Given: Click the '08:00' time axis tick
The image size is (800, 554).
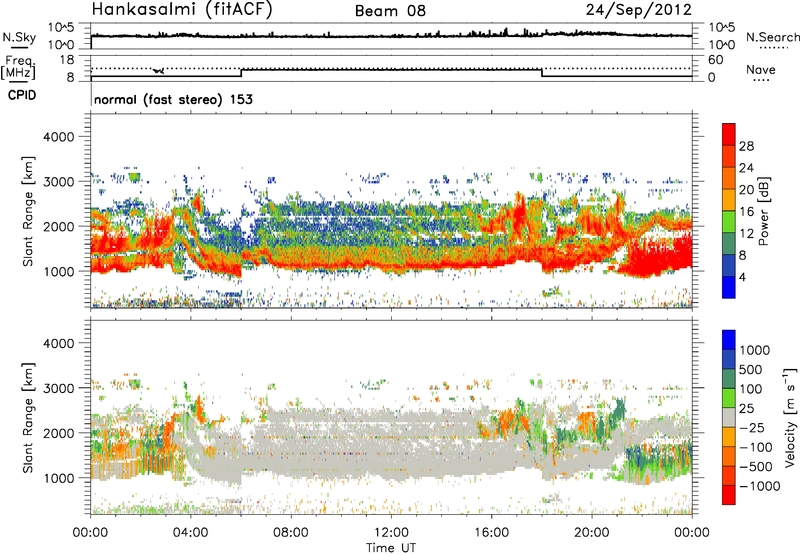Looking at the screenshot, I should [x=291, y=533].
